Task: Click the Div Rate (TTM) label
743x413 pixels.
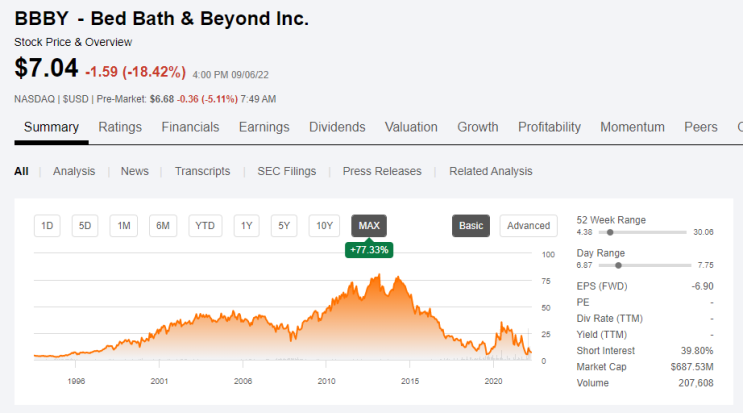Action: click(609, 319)
